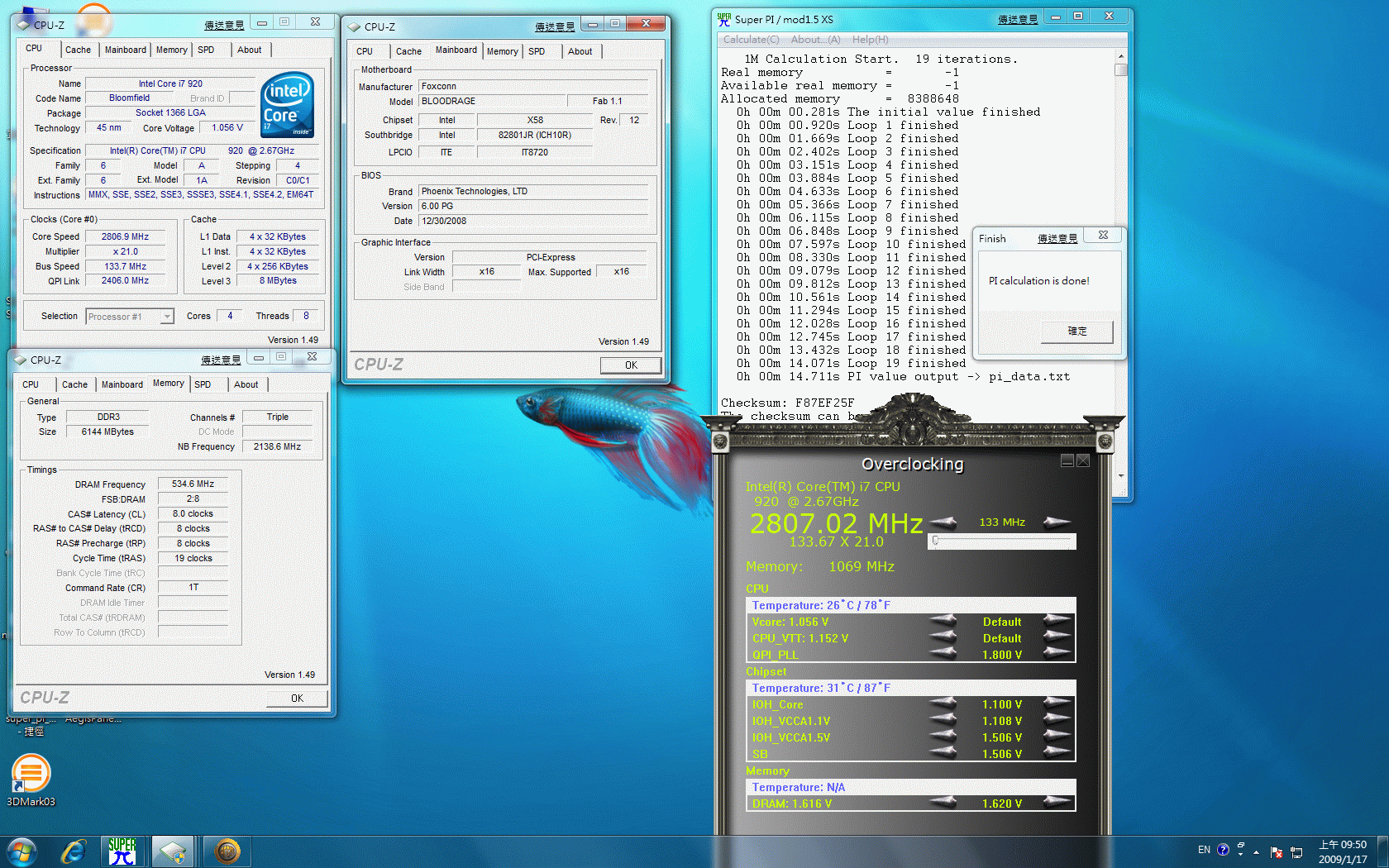Open Action Center flag in system tray
Screen dimensions: 1389x868
click(x=1276, y=851)
